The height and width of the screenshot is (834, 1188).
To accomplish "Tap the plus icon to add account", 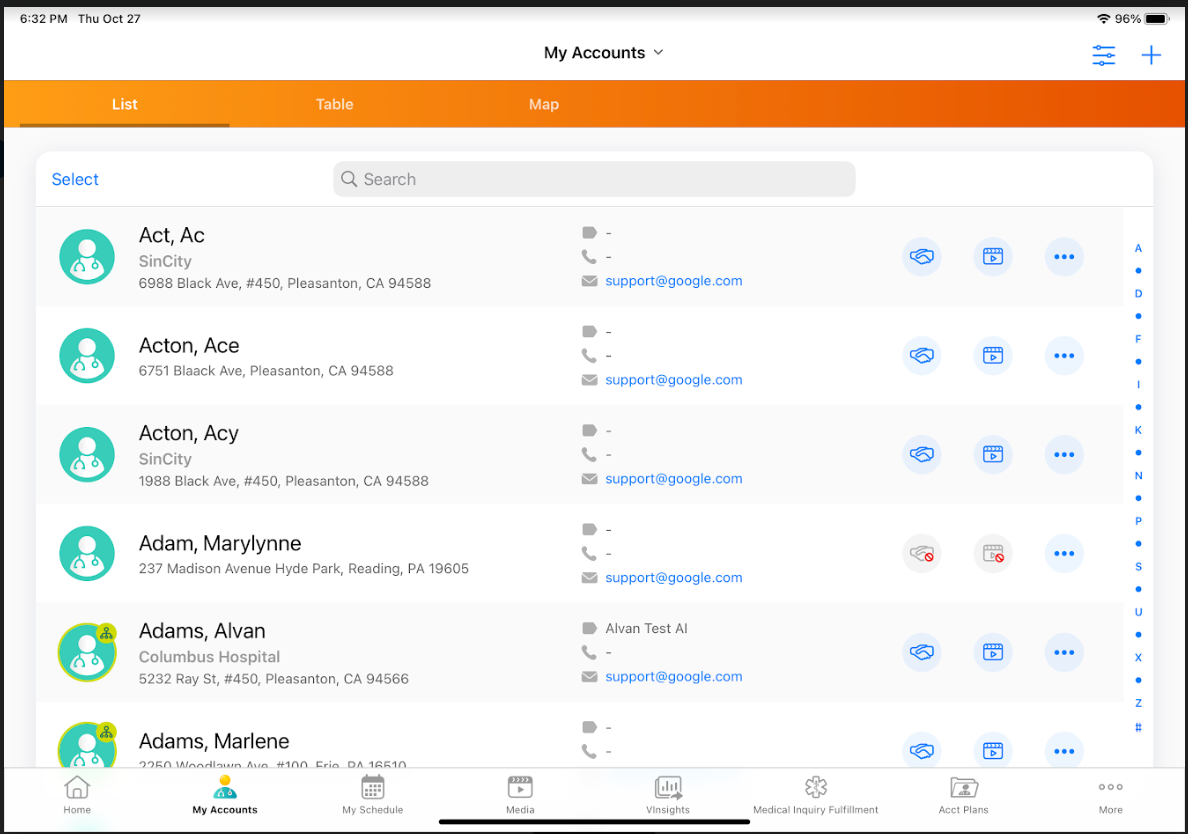I will [x=1151, y=56].
